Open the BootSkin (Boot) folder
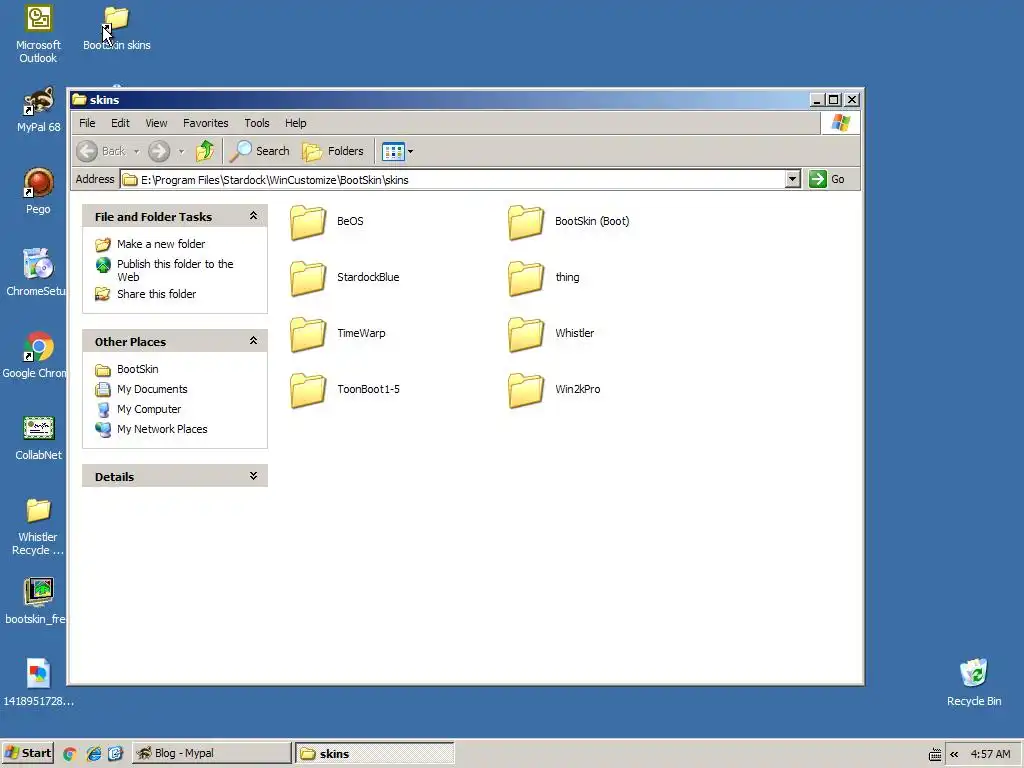The height and width of the screenshot is (768, 1024). pos(526,221)
